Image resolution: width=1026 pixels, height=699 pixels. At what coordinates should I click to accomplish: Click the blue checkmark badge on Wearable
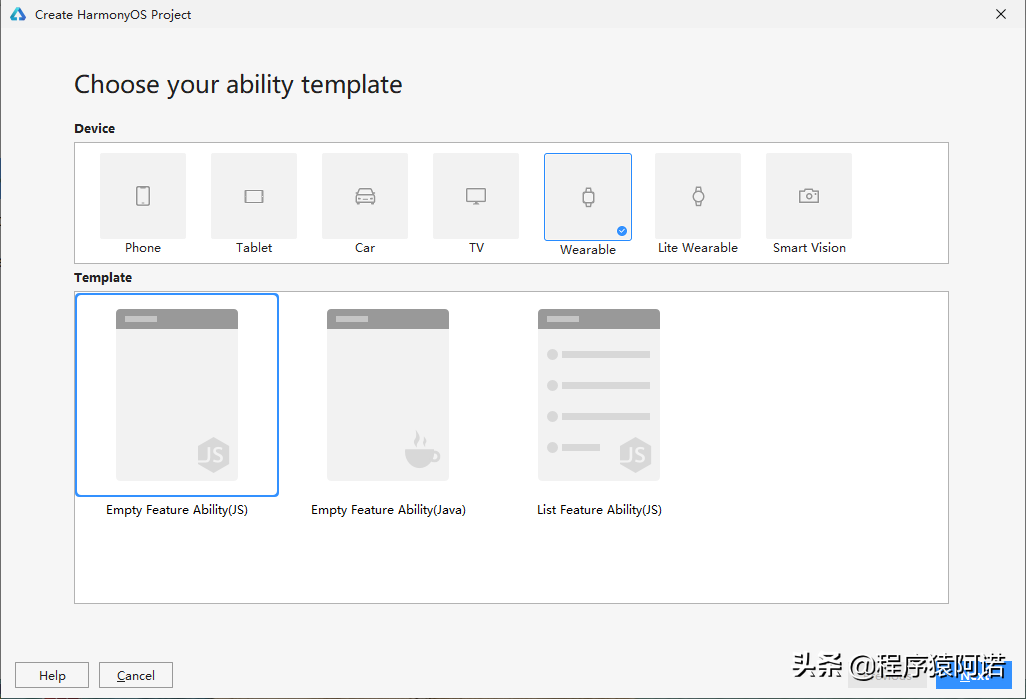pos(622,230)
